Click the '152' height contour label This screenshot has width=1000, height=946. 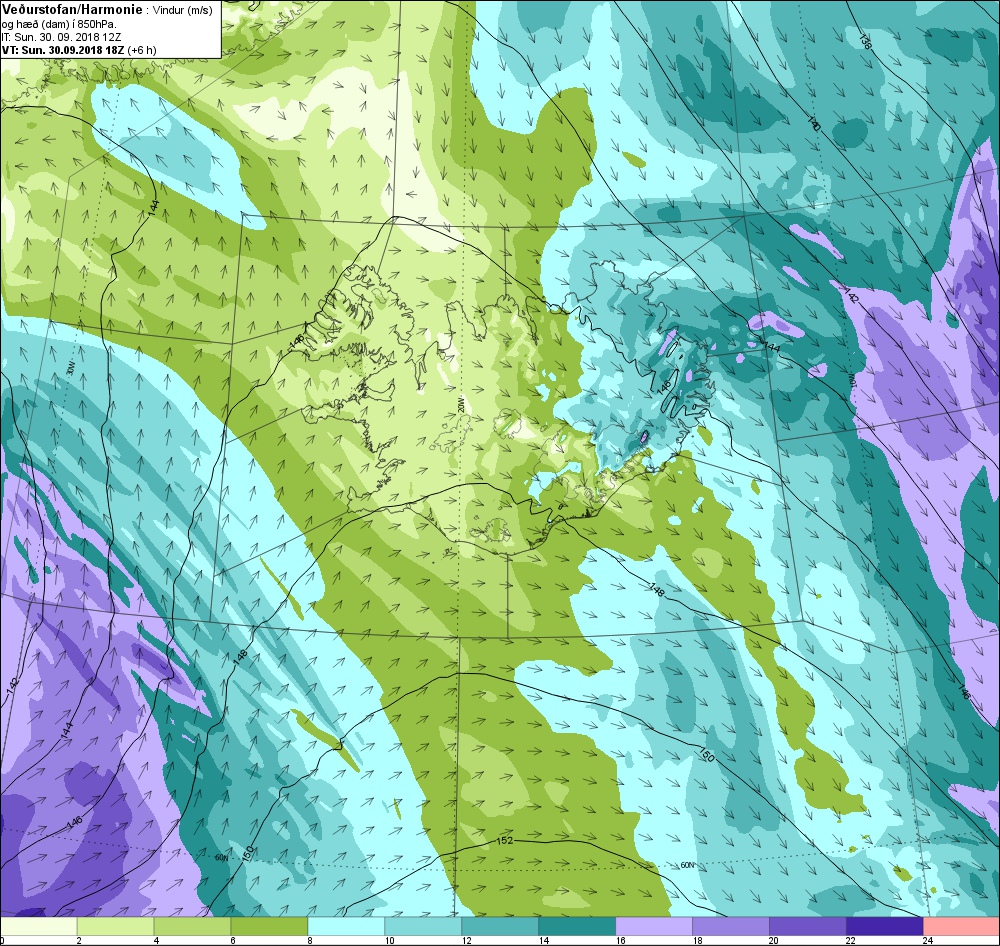pos(504,841)
